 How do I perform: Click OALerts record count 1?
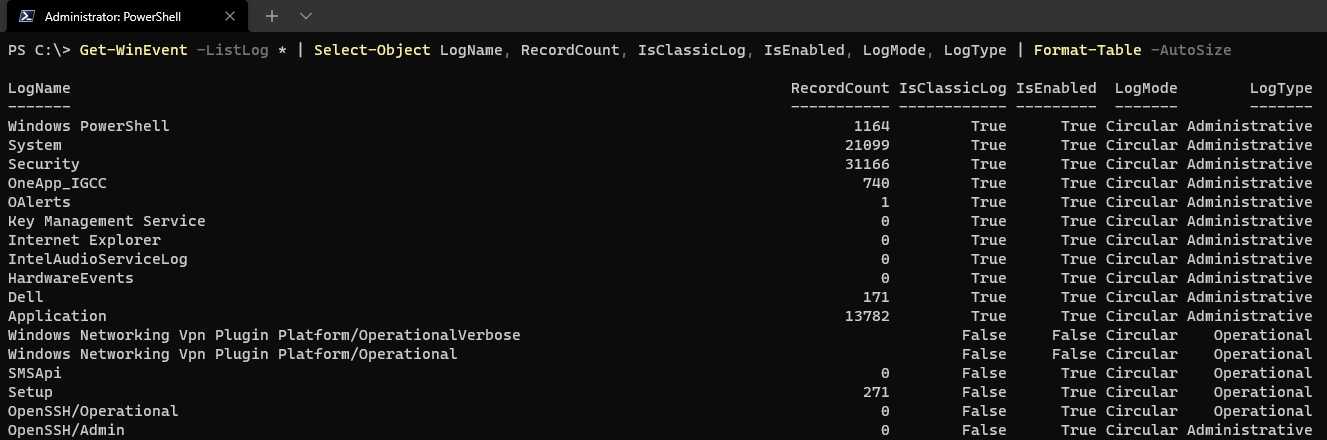pos(885,202)
